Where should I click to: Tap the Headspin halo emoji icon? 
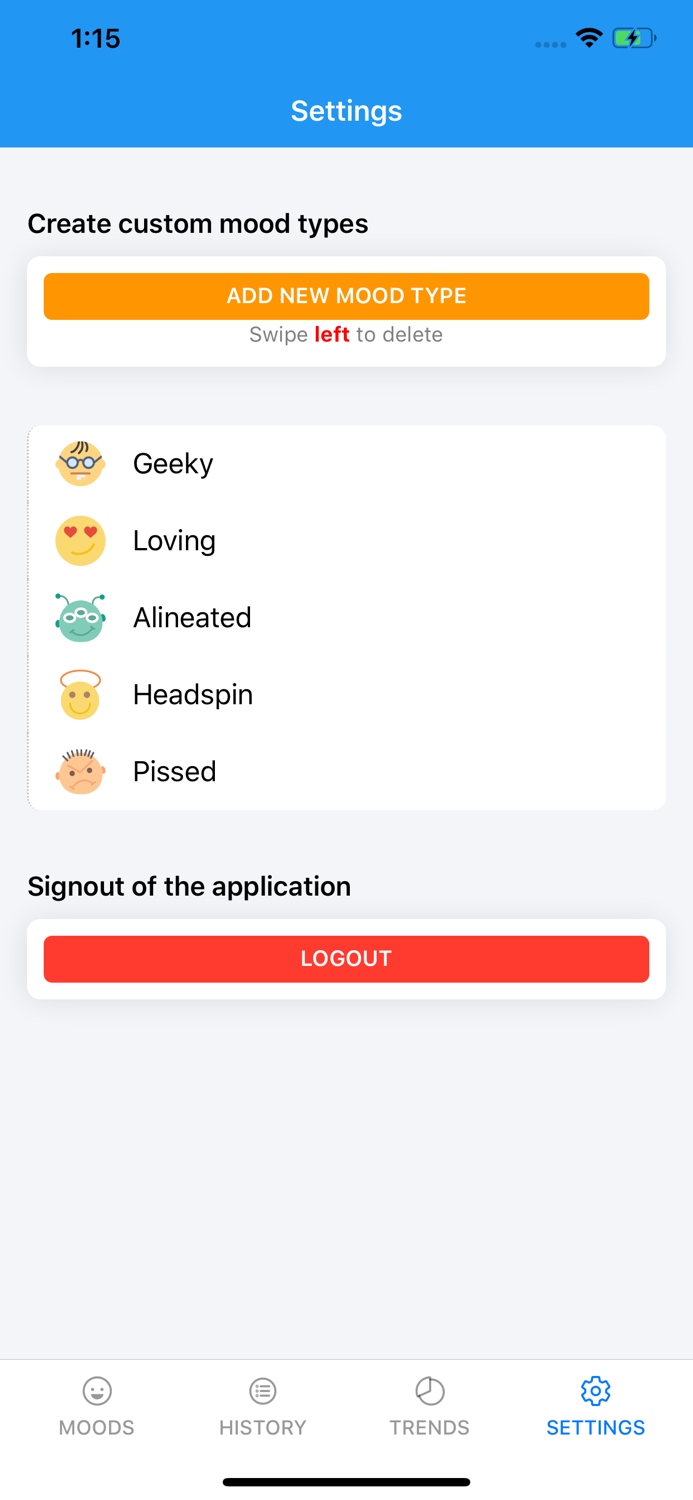80,694
